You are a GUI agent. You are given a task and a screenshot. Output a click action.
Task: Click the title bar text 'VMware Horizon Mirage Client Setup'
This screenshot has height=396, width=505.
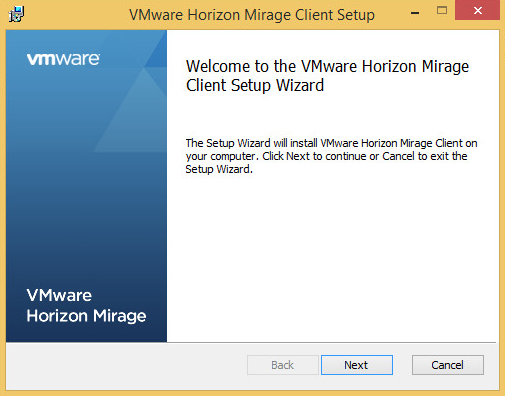[x=252, y=15]
